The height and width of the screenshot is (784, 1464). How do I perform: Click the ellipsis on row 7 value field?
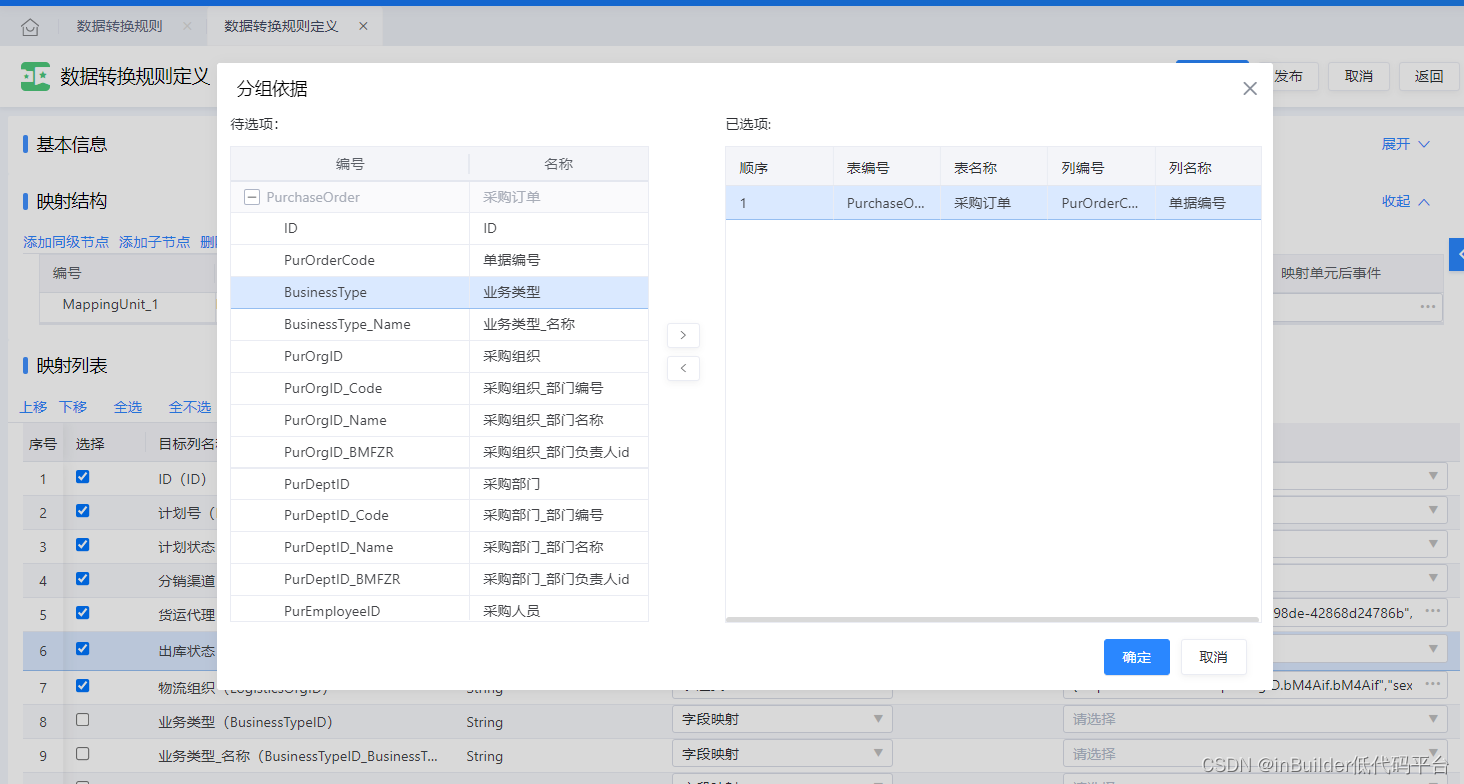tap(1432, 685)
